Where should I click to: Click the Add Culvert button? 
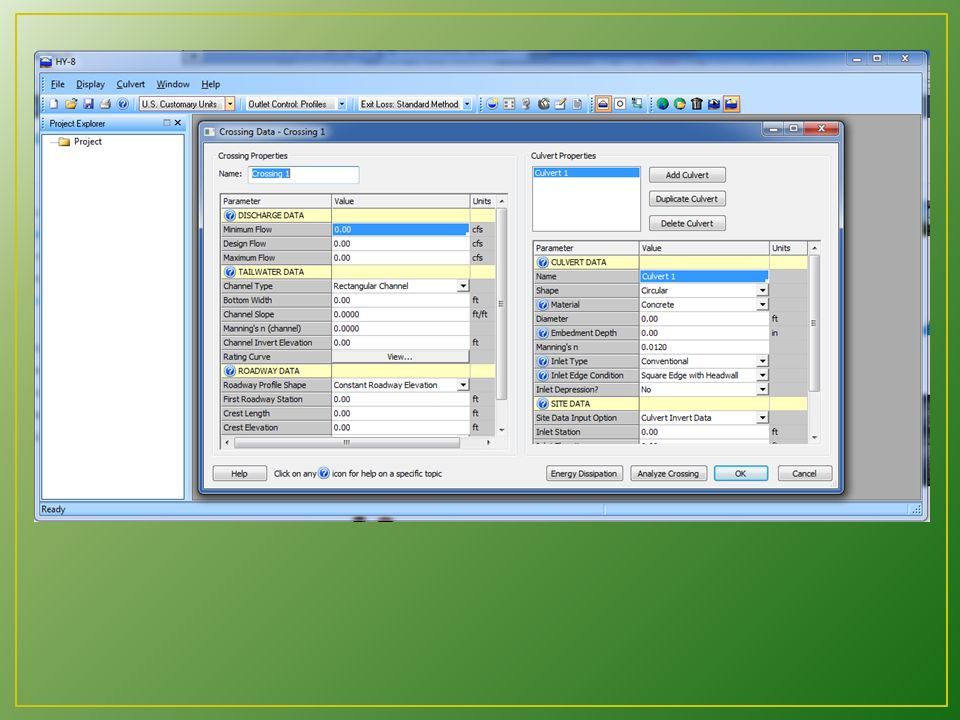coord(687,175)
